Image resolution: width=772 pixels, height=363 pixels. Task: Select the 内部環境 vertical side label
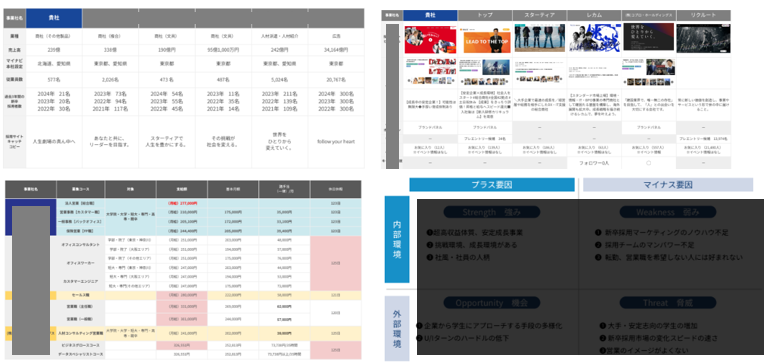pos(397,239)
